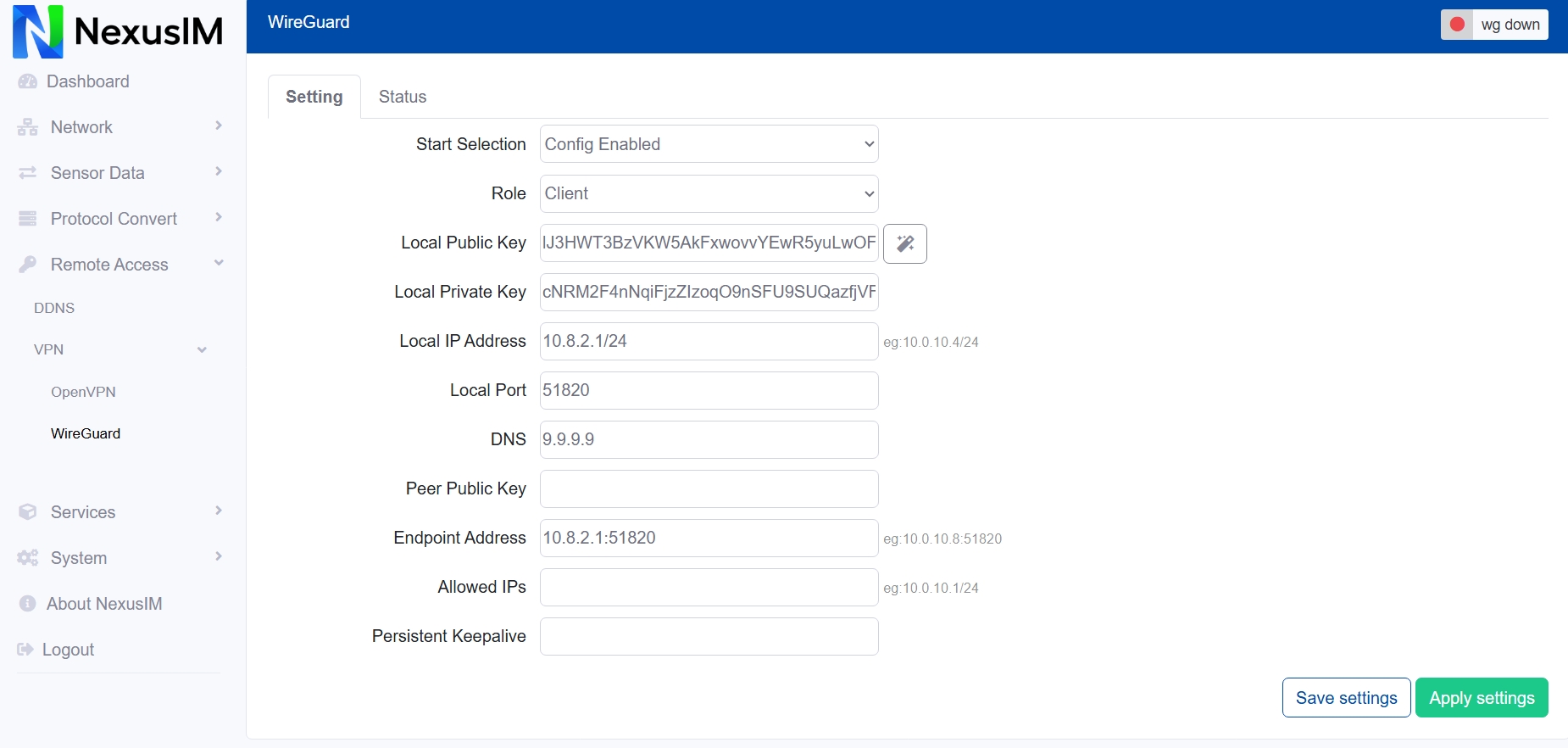1568x748 pixels.
Task: Click the eg:10.0.10.4/24 hint text
Action: click(931, 342)
